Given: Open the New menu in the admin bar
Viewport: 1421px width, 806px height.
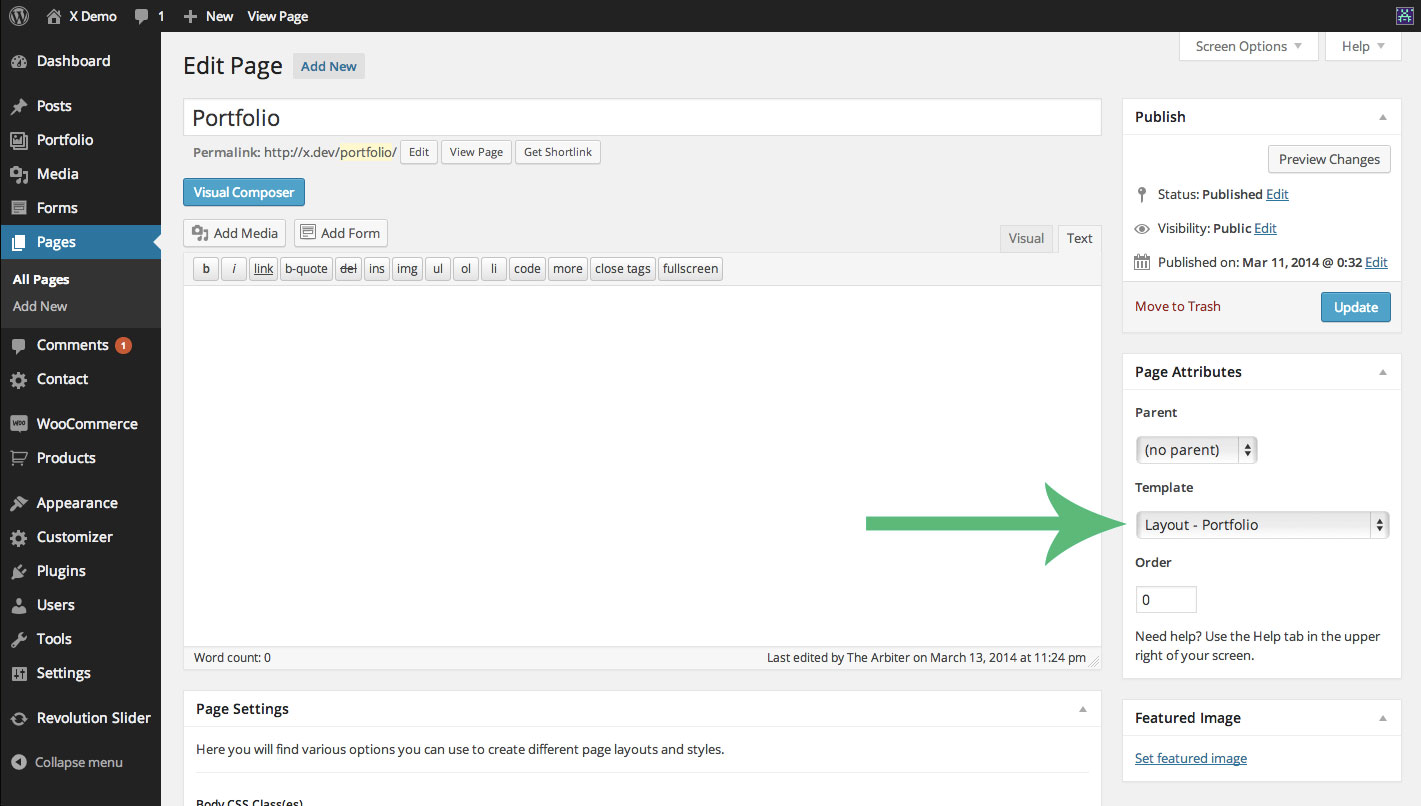Looking at the screenshot, I should click(207, 16).
